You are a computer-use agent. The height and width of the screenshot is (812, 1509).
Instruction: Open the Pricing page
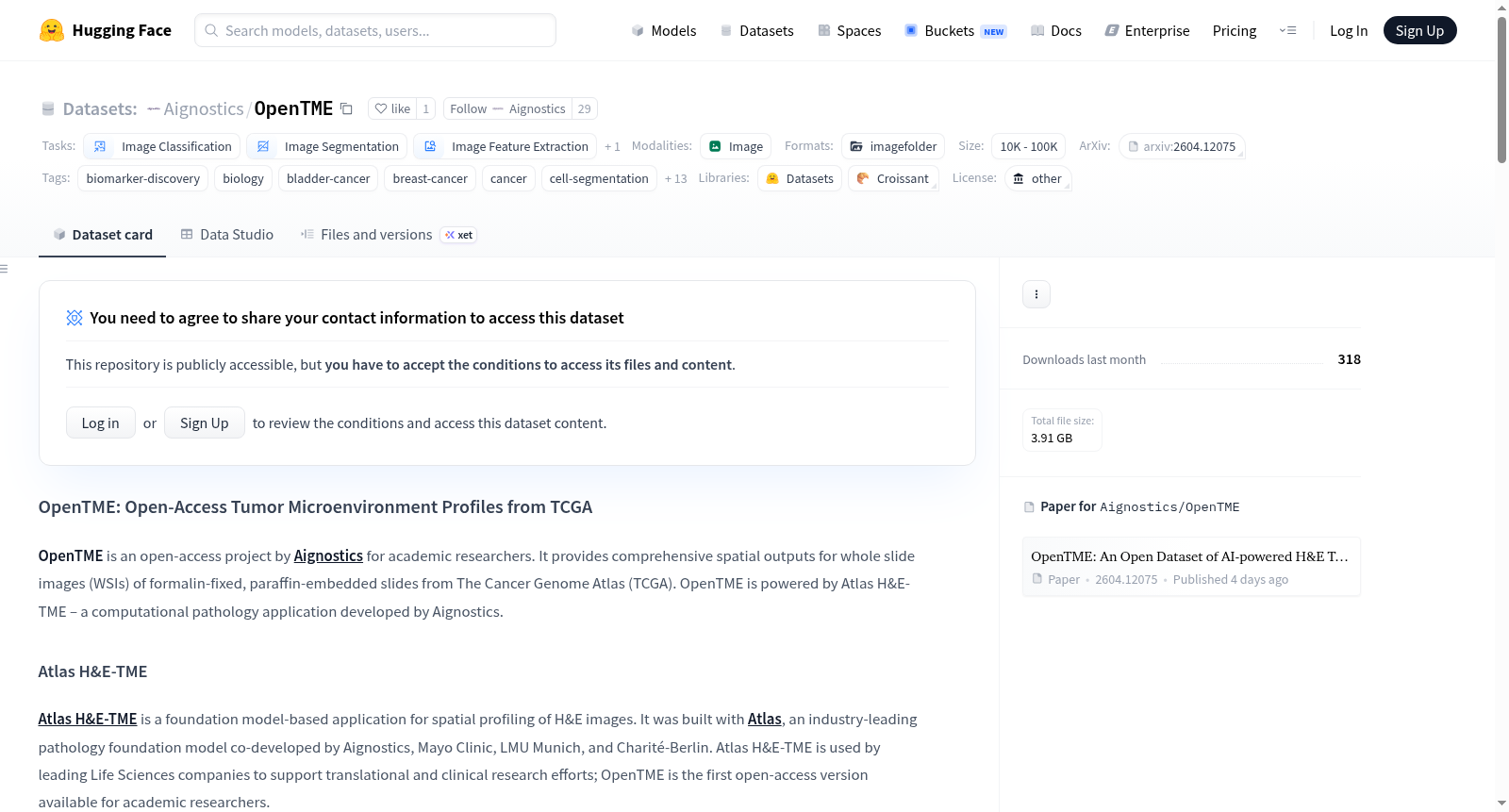[x=1235, y=30]
